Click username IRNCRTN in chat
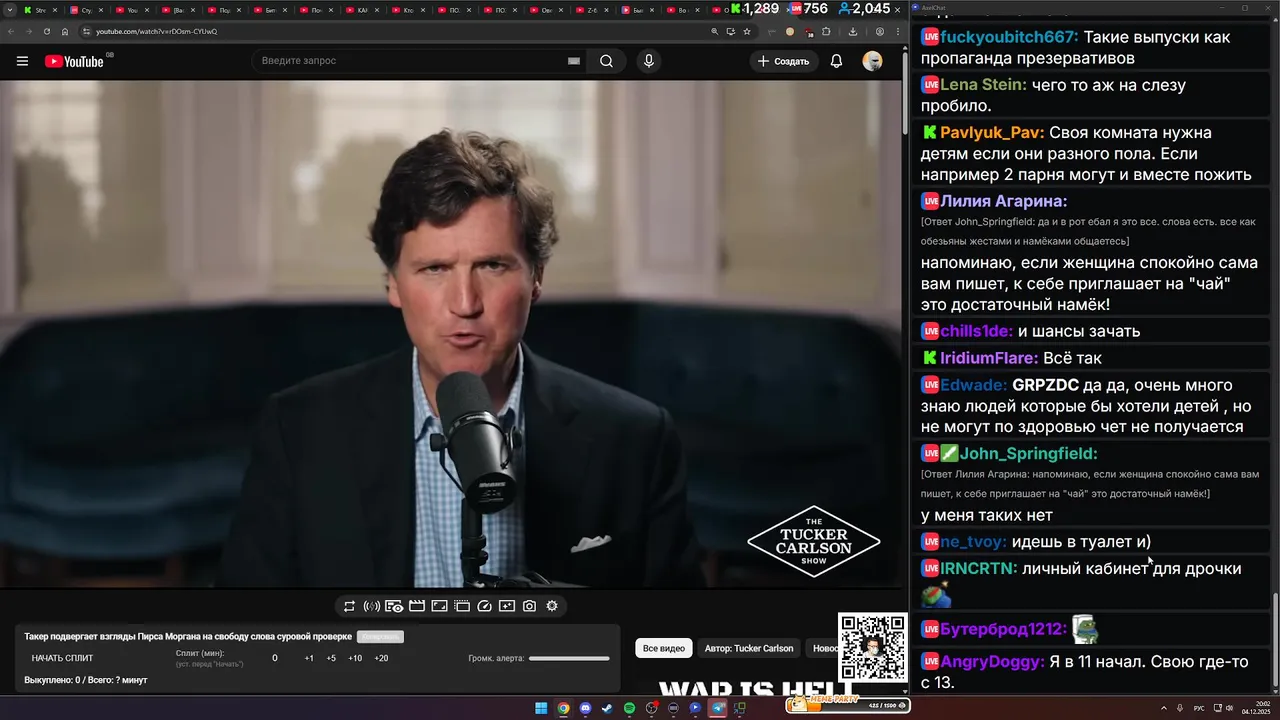Image resolution: width=1280 pixels, height=720 pixels. (x=979, y=568)
